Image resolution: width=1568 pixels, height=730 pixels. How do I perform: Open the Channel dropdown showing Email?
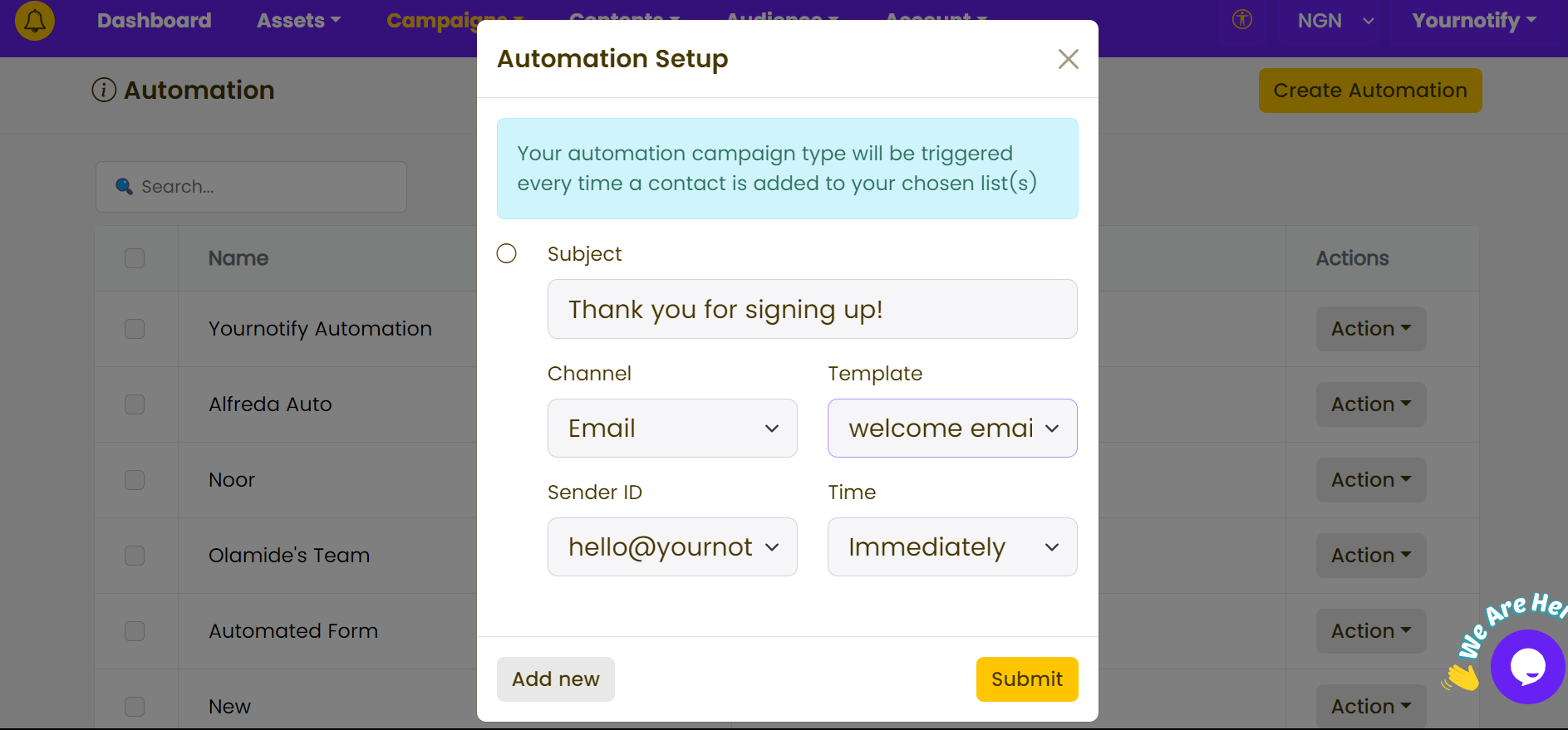click(x=672, y=429)
